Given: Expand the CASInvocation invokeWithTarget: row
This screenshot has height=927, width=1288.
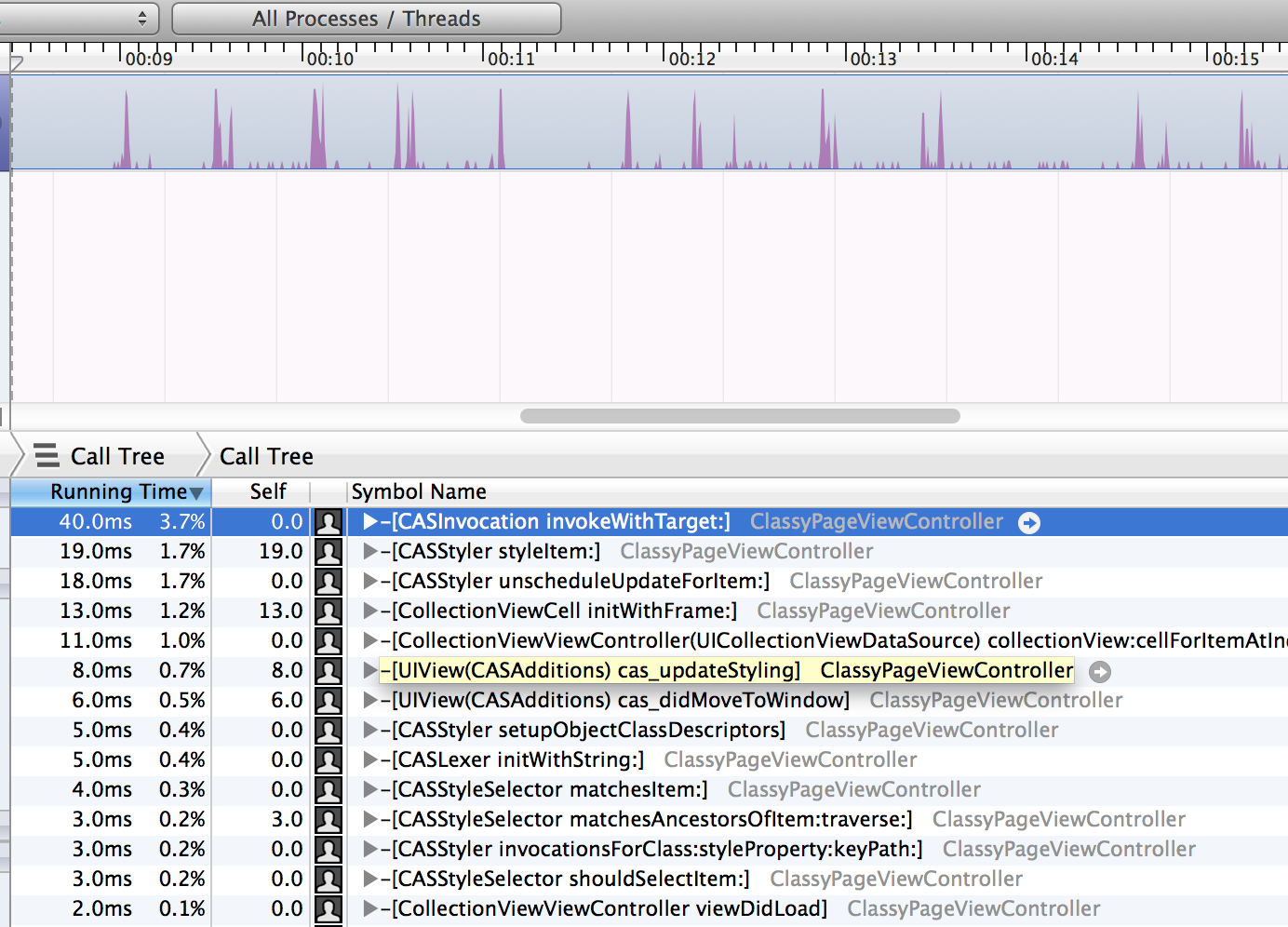Looking at the screenshot, I should point(370,521).
